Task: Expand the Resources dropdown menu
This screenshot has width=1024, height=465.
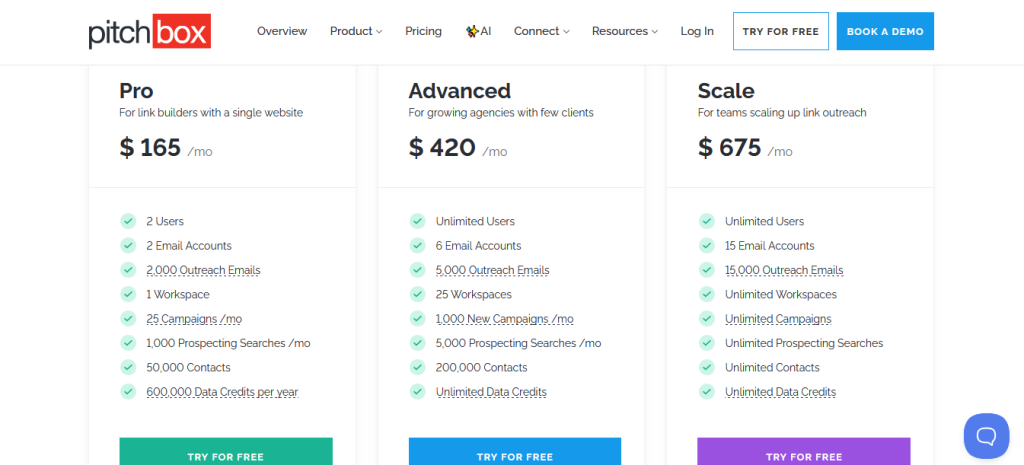Action: pos(624,31)
